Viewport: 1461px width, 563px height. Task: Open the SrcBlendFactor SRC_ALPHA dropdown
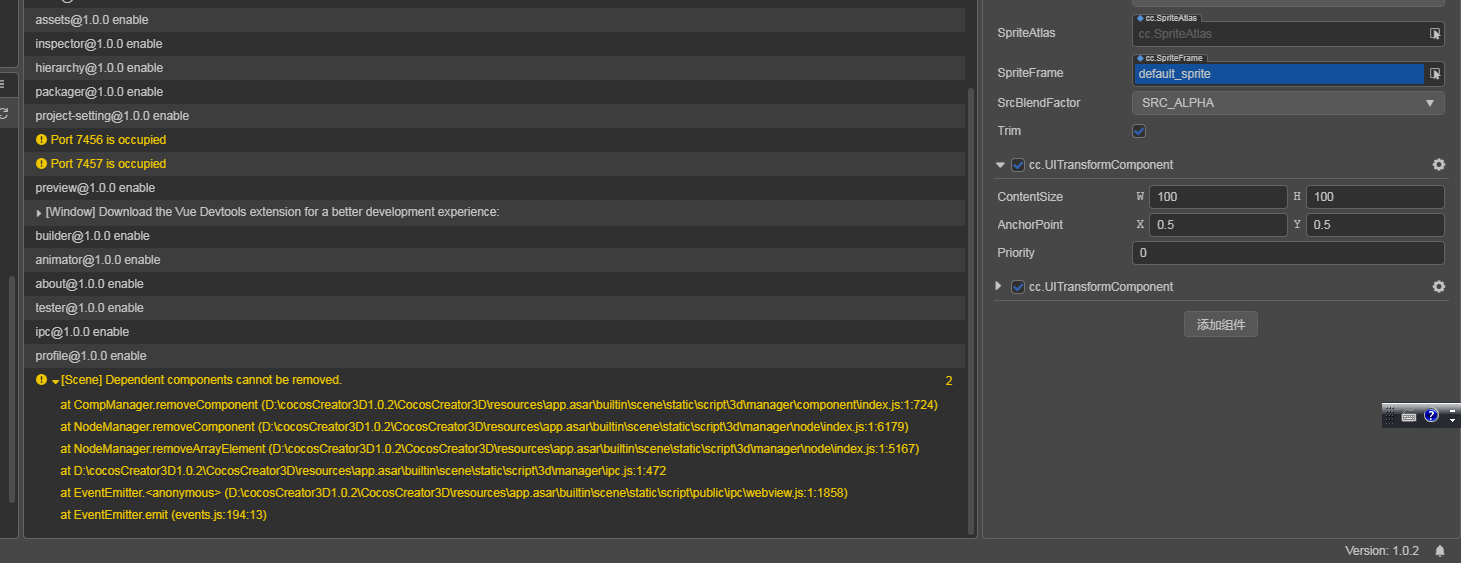coord(1288,103)
